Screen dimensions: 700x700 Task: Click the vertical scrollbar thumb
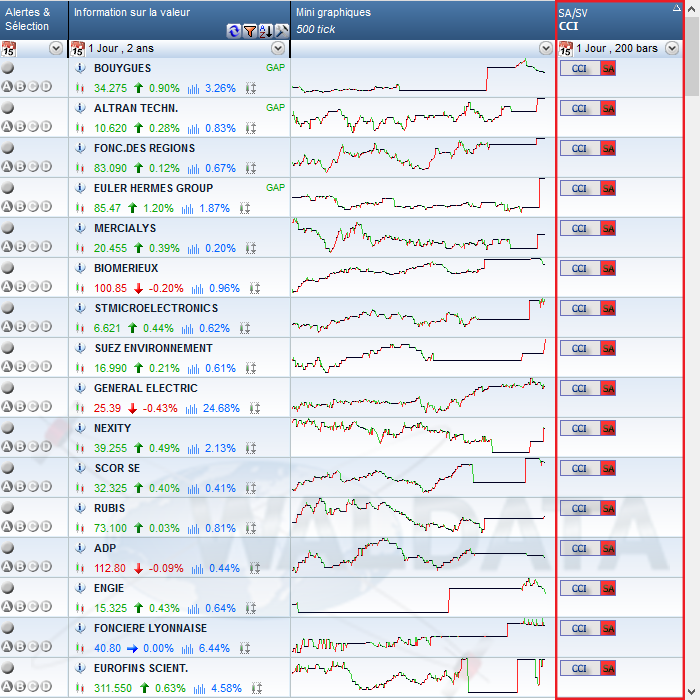[692, 56]
